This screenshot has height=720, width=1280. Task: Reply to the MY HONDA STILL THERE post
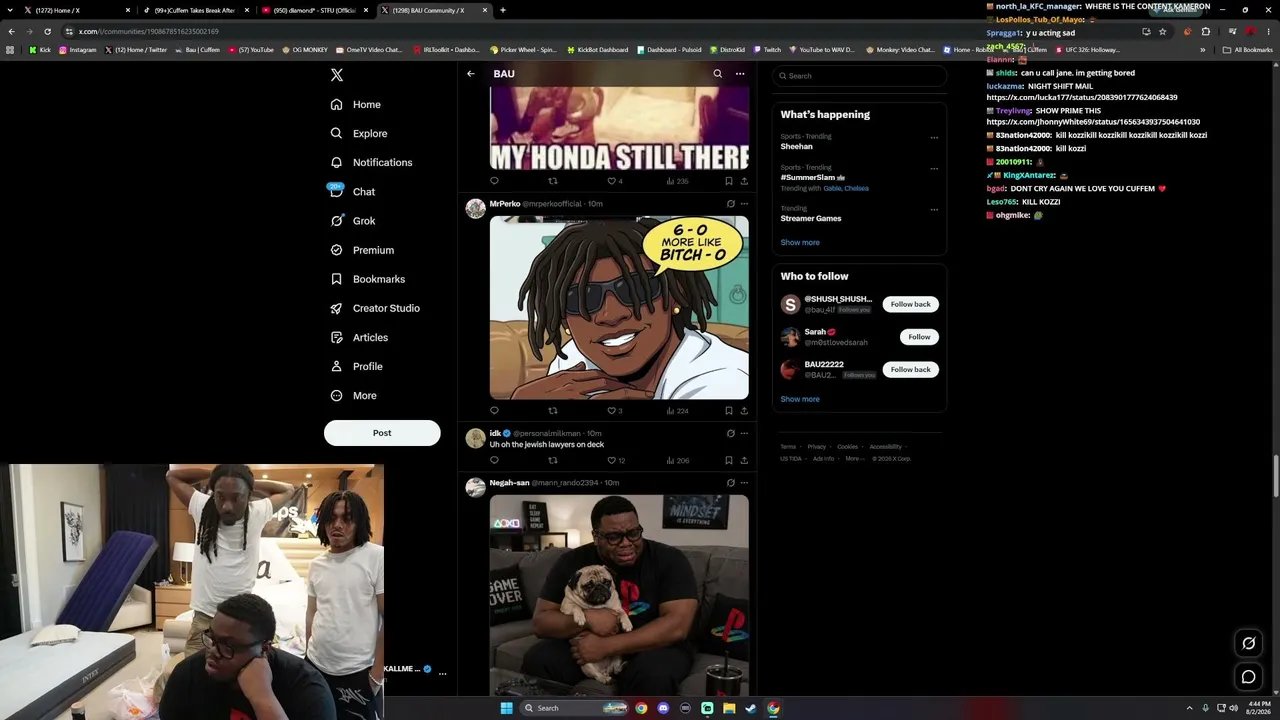(x=494, y=181)
